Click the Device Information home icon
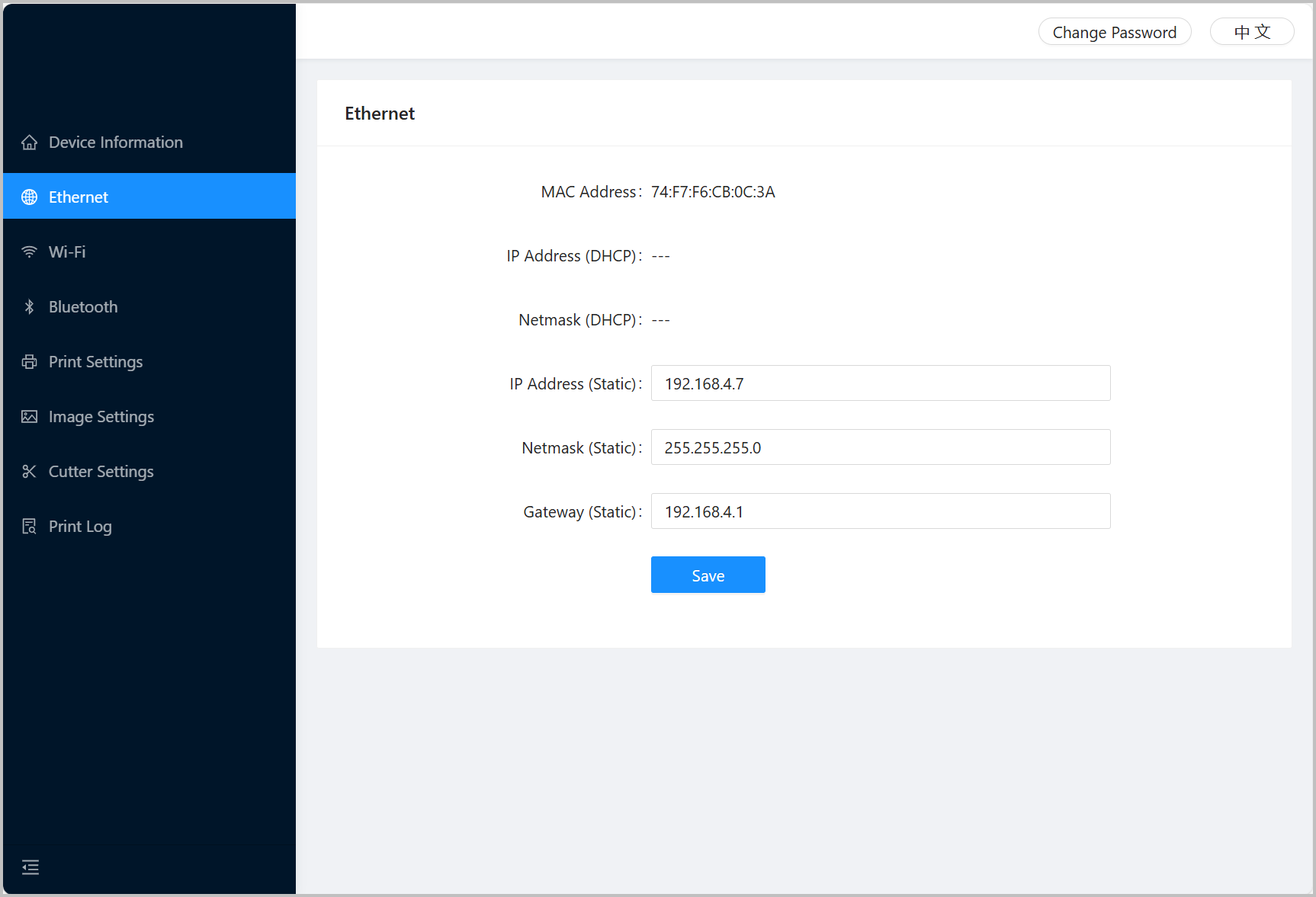Screen dimensions: 1316x897 29,143
